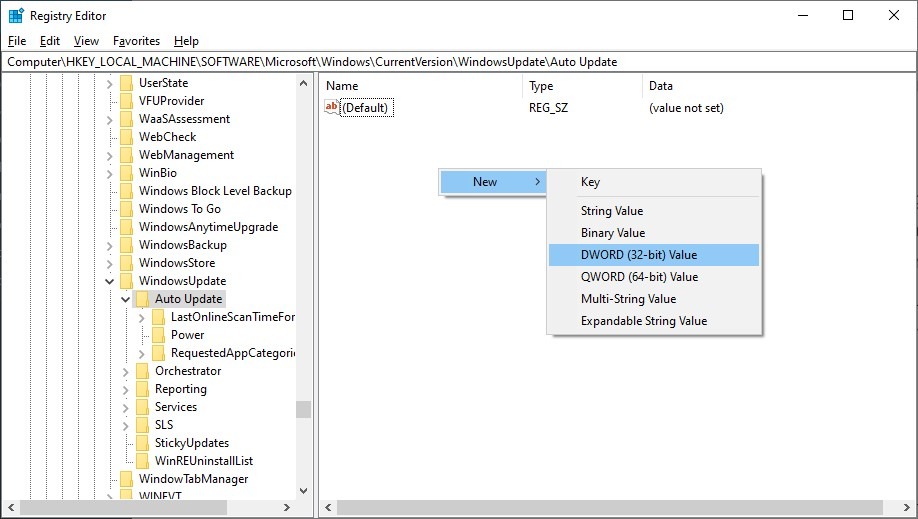The image size is (918, 519).
Task: Click the tree pane scroll up arrow
Action: click(x=303, y=83)
